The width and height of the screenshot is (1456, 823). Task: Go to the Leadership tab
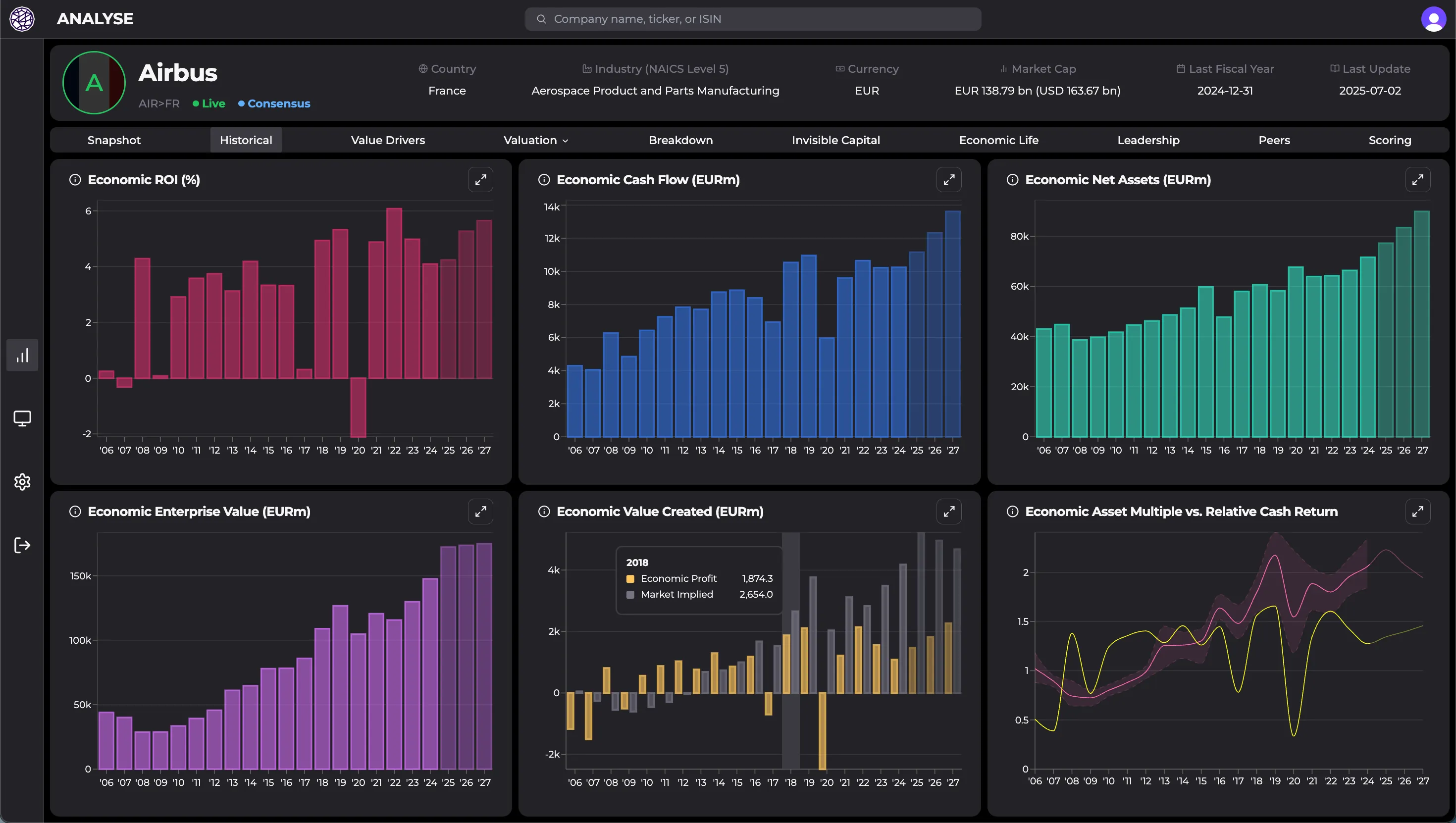point(1148,140)
